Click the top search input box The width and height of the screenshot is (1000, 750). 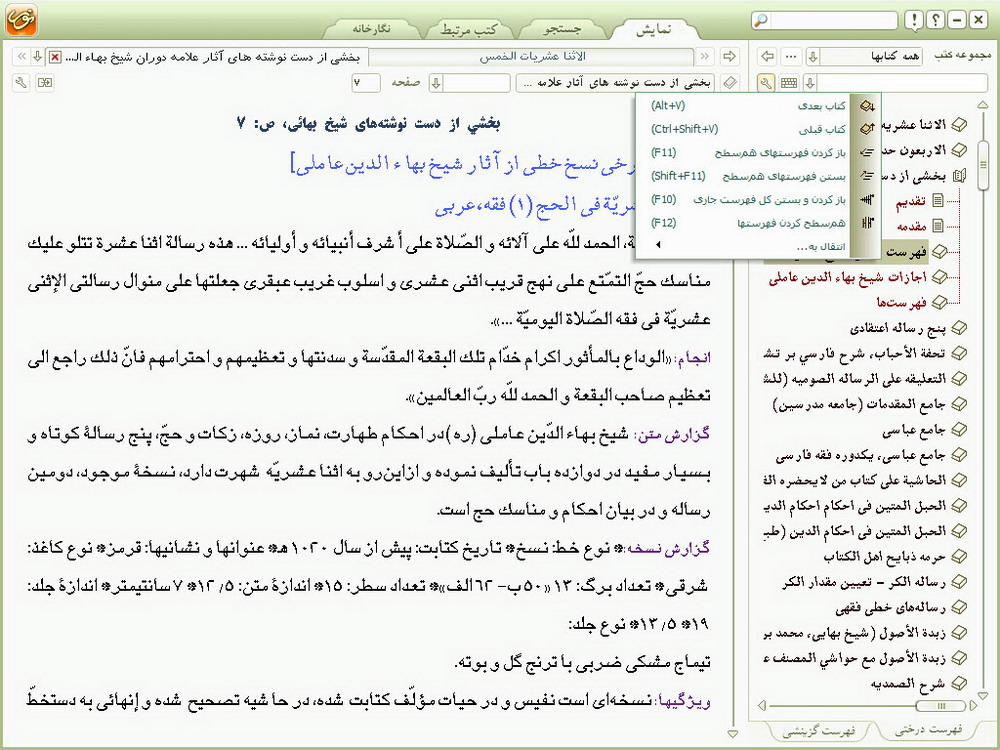click(834, 20)
